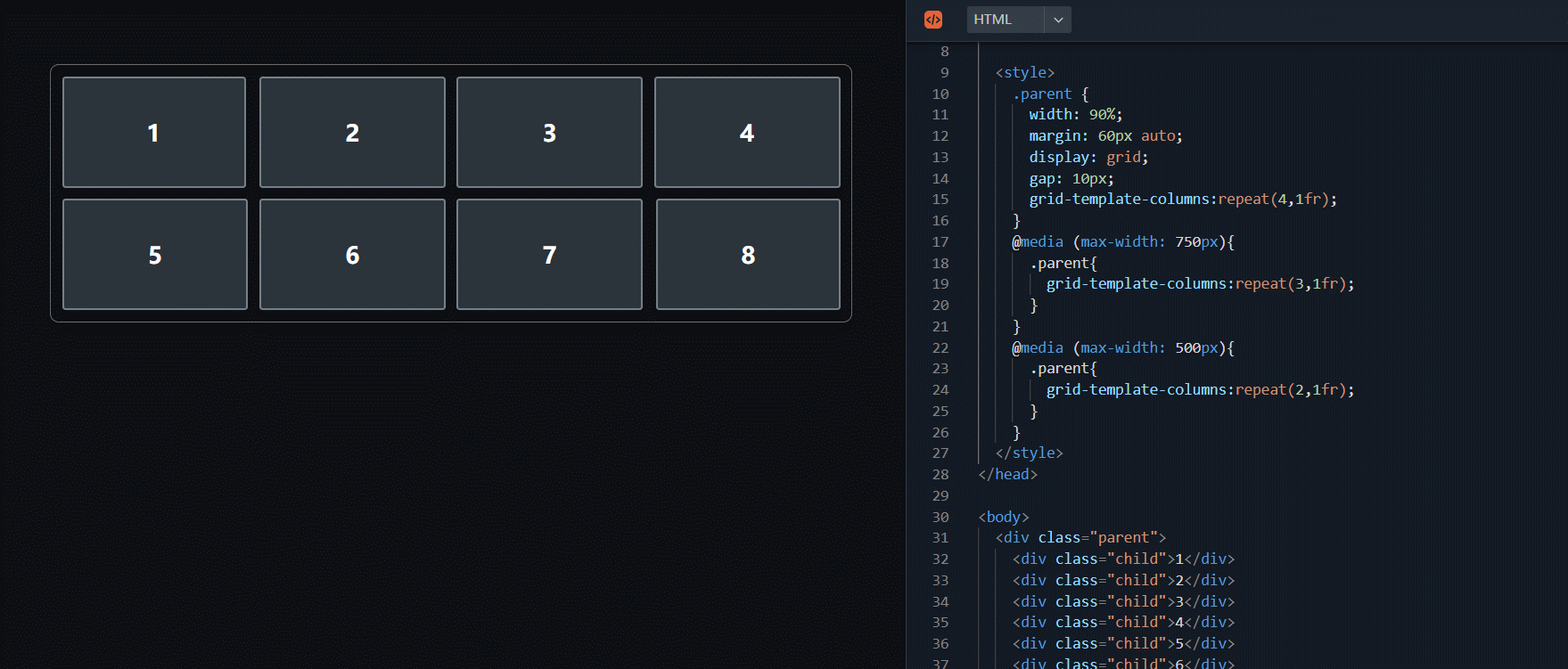Select the HTML tab label
1568x669 pixels.
[x=992, y=20]
